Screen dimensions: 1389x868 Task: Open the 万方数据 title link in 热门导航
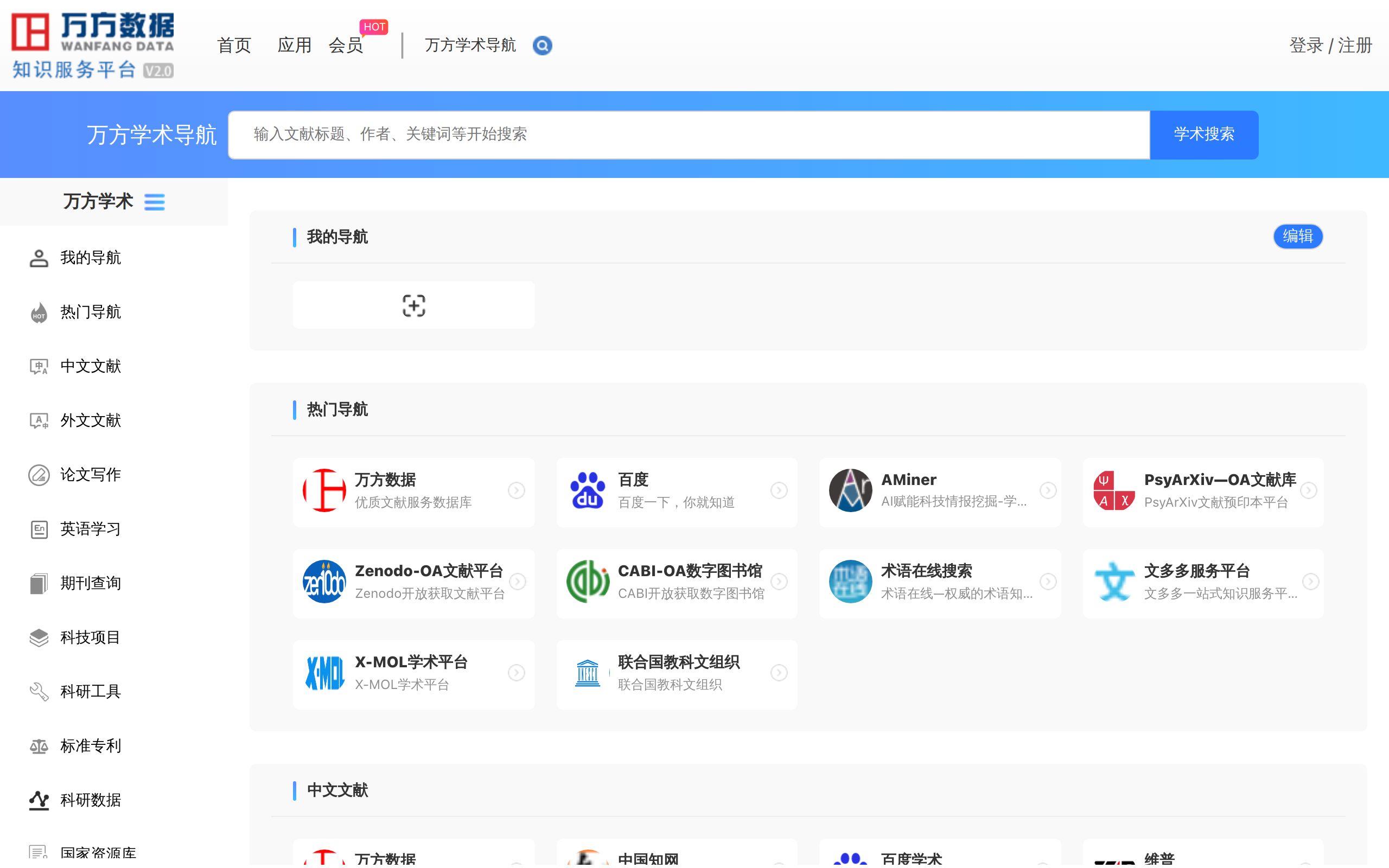[x=385, y=480]
